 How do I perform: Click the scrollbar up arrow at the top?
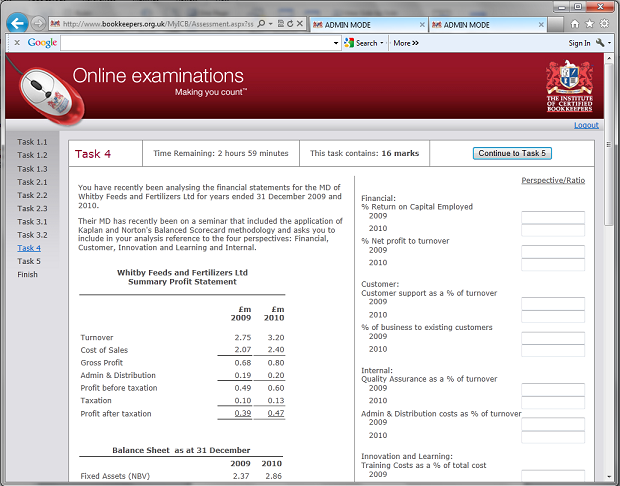[x=609, y=58]
